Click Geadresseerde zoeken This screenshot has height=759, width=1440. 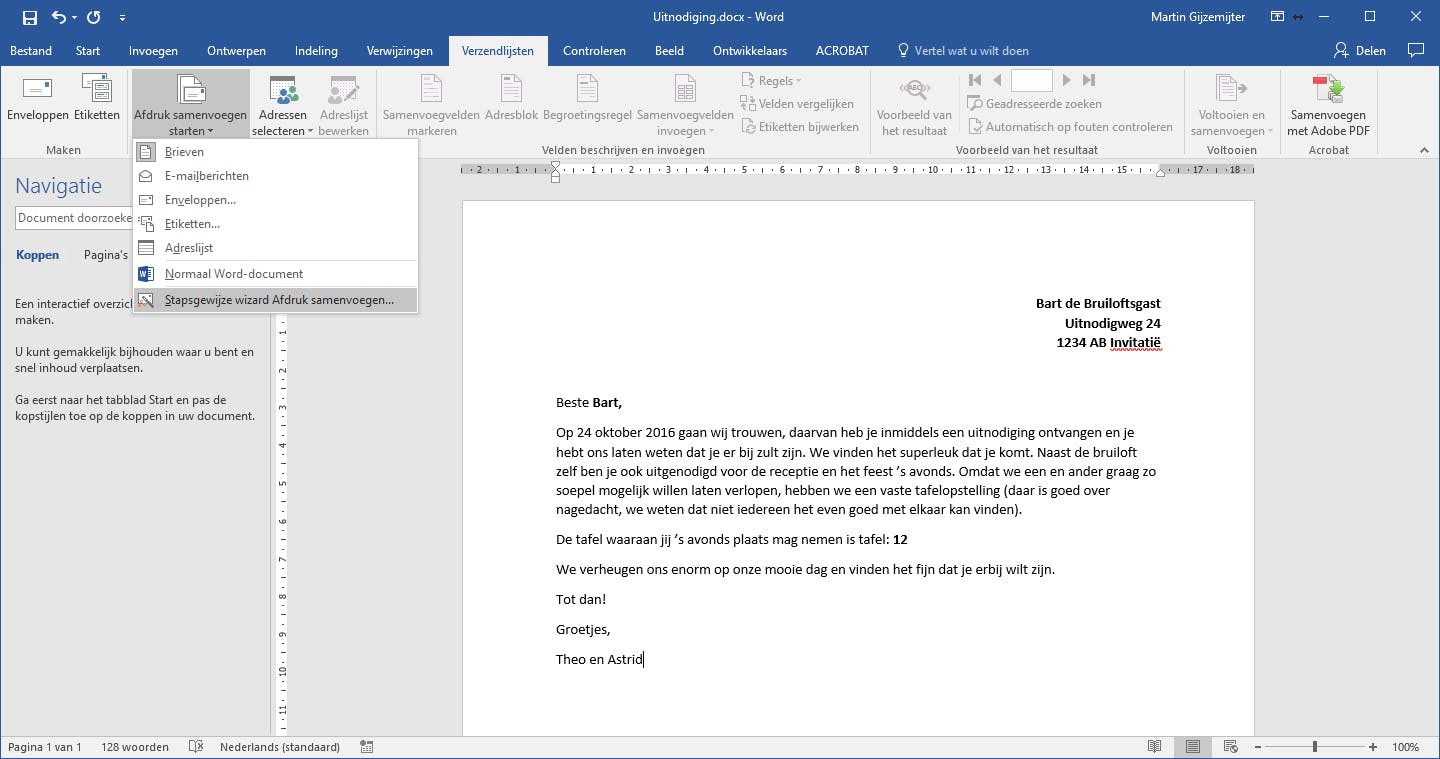point(1035,104)
